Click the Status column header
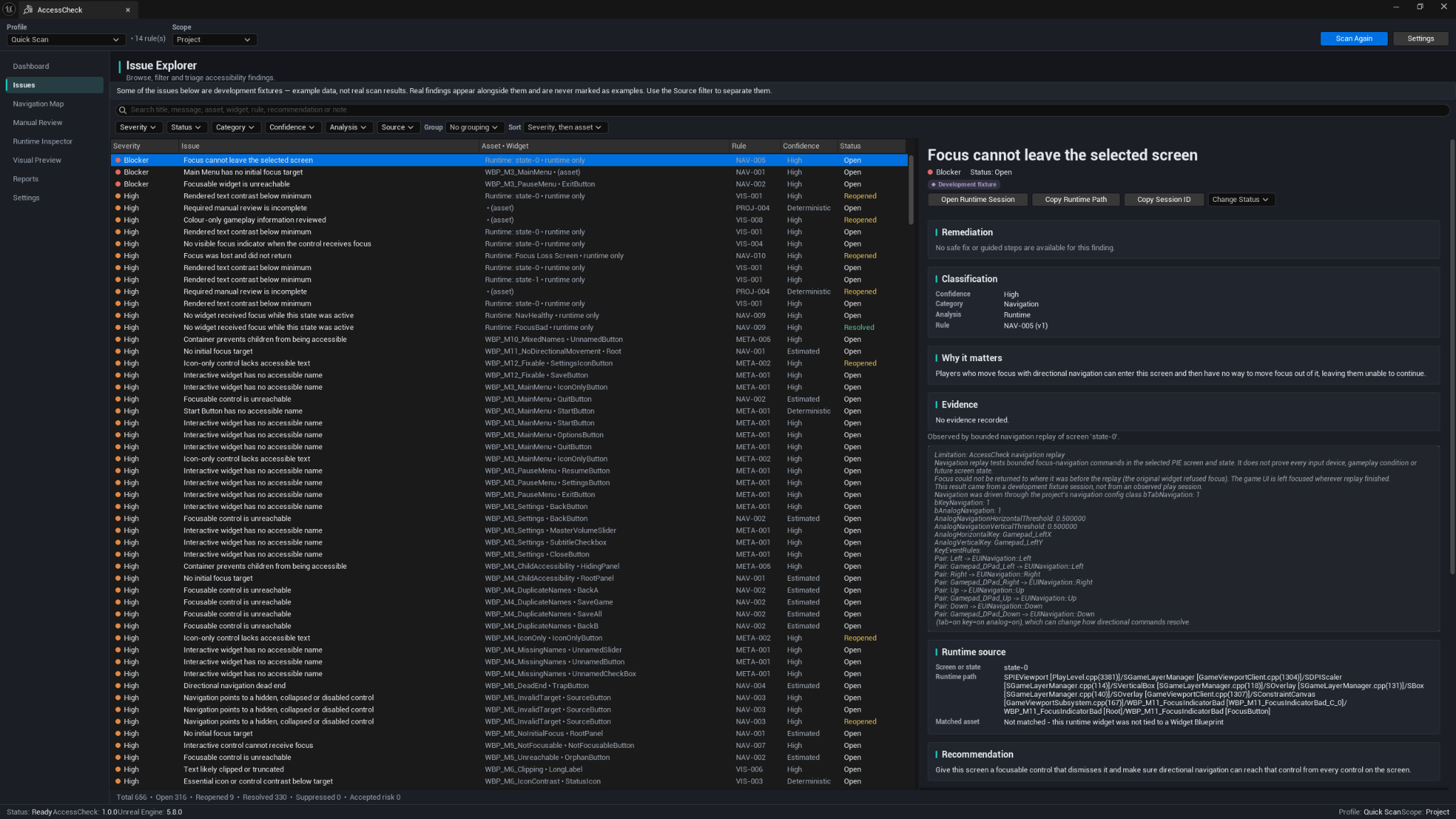 point(872,146)
